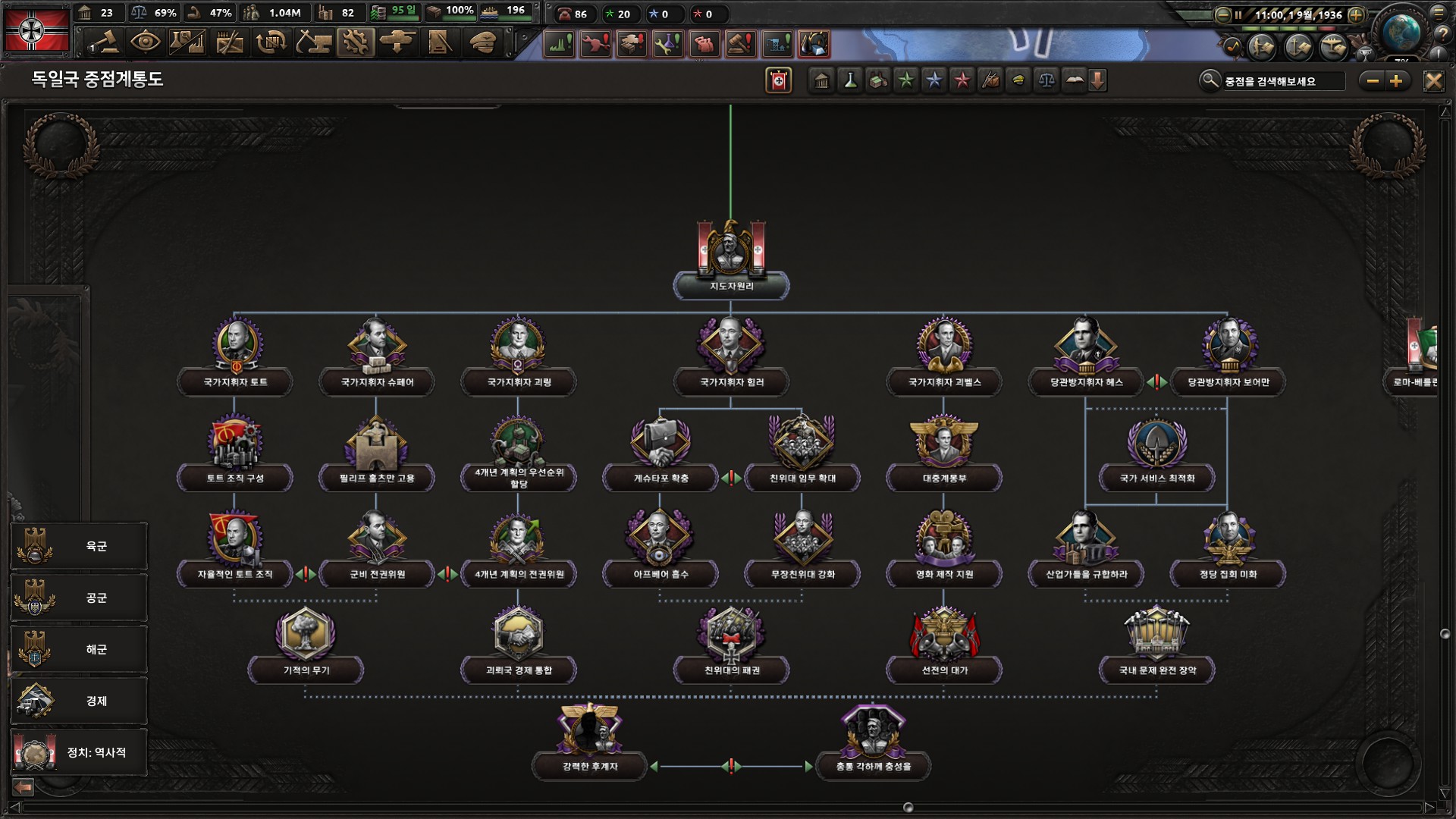Open the Production gear-wrench menu
The image size is (1456, 819).
click(355, 43)
